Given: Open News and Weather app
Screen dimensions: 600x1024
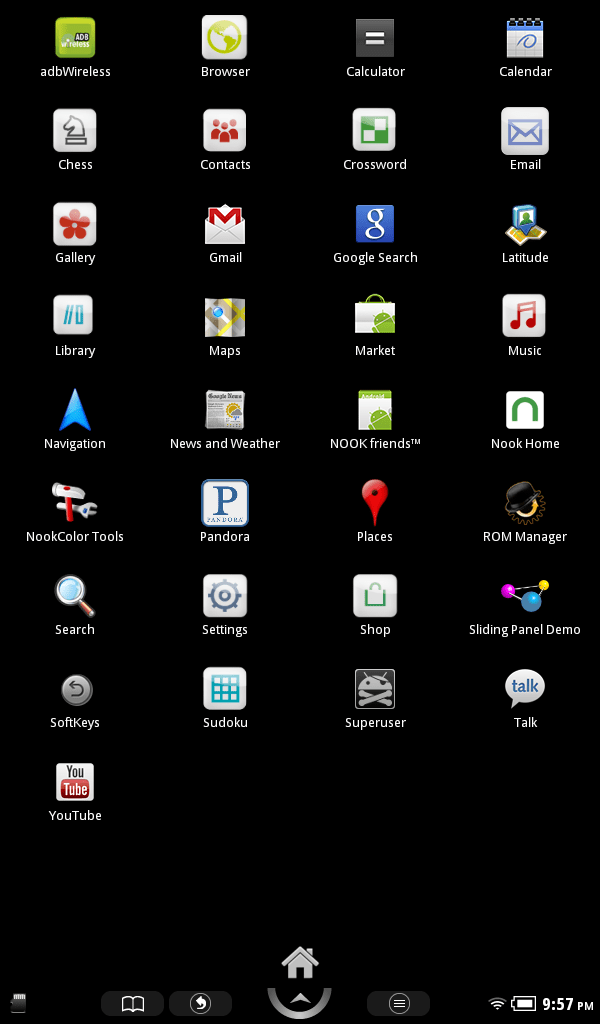Looking at the screenshot, I should [225, 409].
